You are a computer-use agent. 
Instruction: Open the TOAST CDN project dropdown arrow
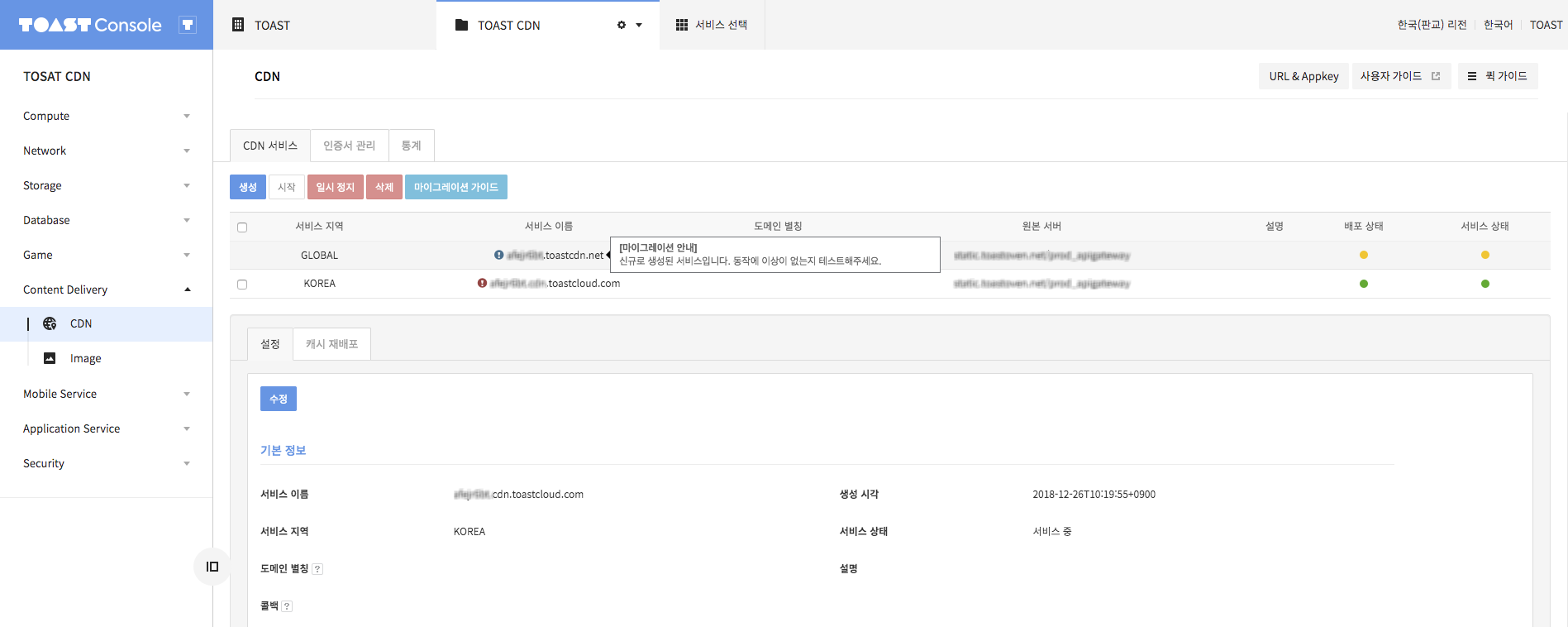pos(639,26)
